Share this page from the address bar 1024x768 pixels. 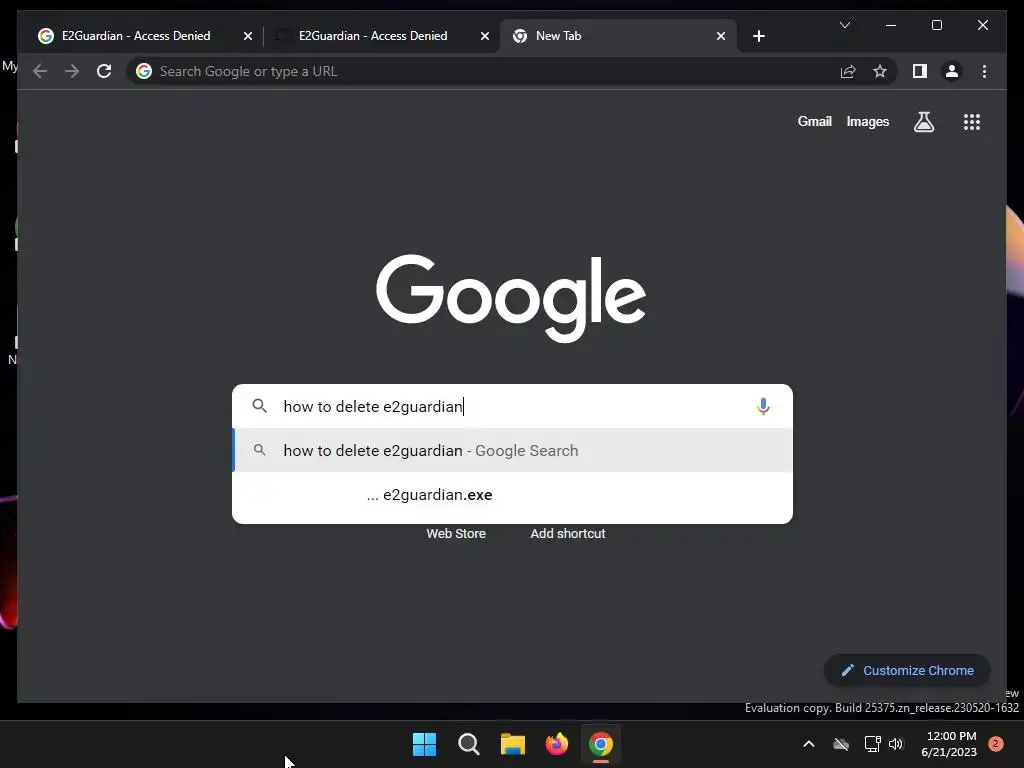[x=848, y=71]
